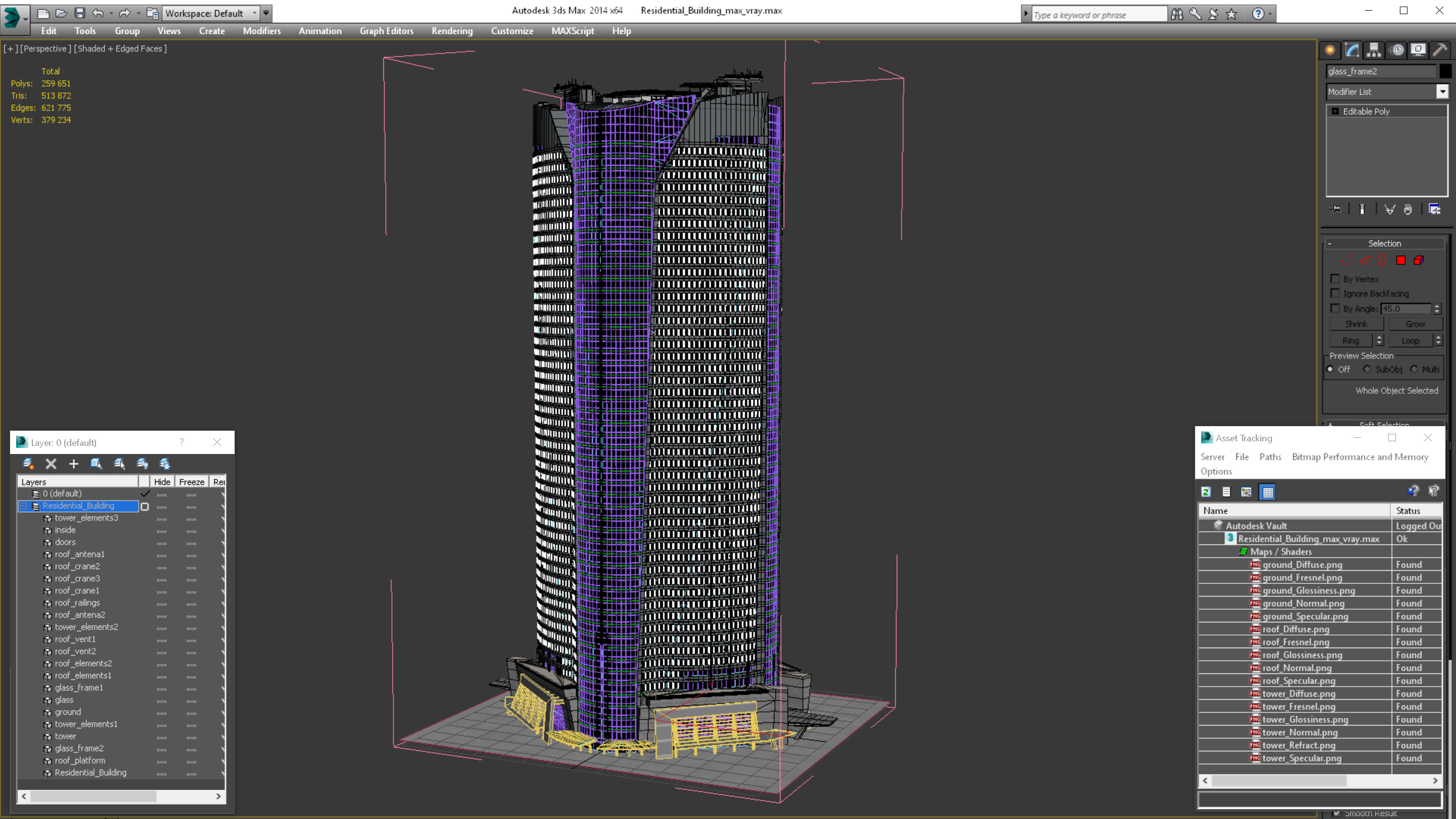Click the delete layer X icon
The width and height of the screenshot is (1456, 819).
click(51, 464)
